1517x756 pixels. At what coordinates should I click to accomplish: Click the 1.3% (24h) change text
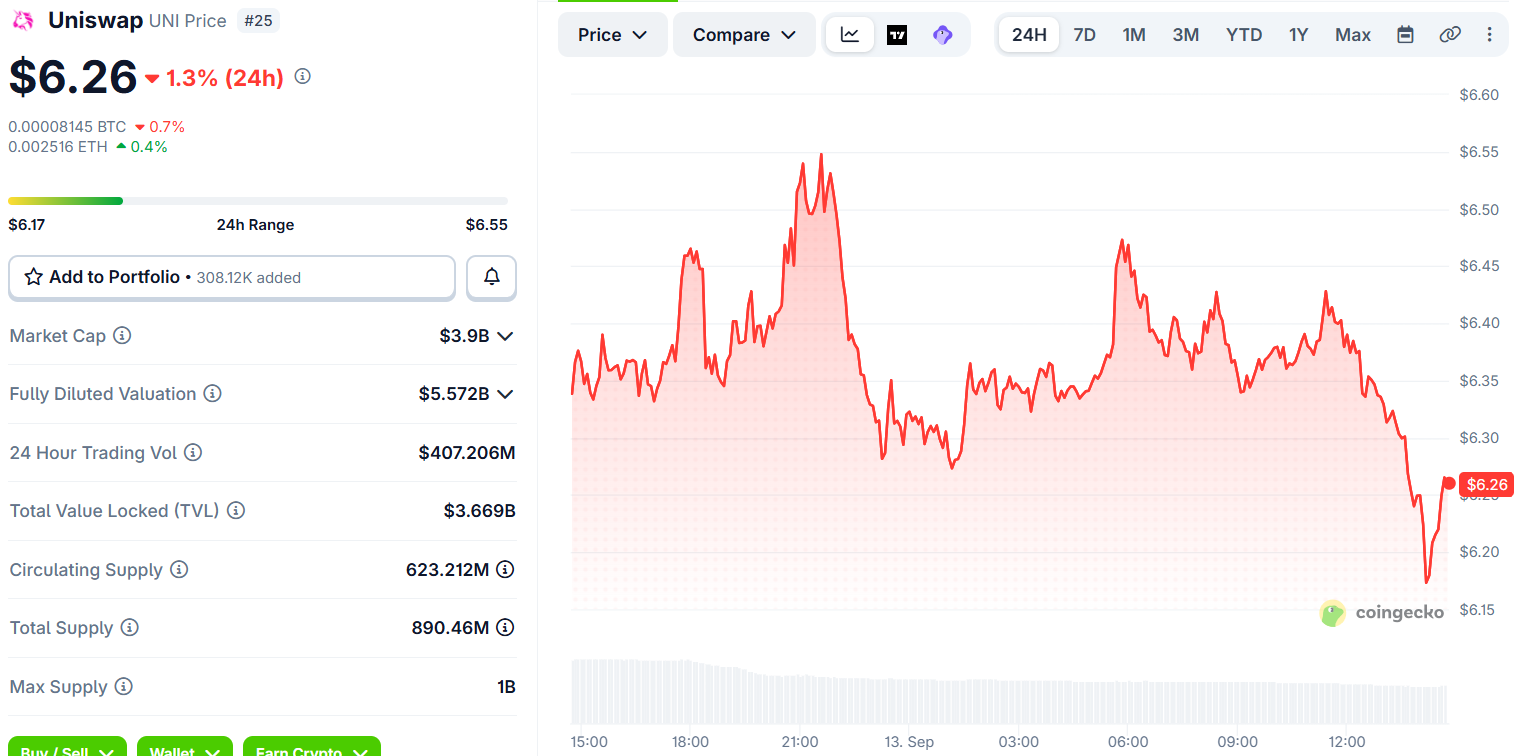pyautogui.click(x=225, y=78)
